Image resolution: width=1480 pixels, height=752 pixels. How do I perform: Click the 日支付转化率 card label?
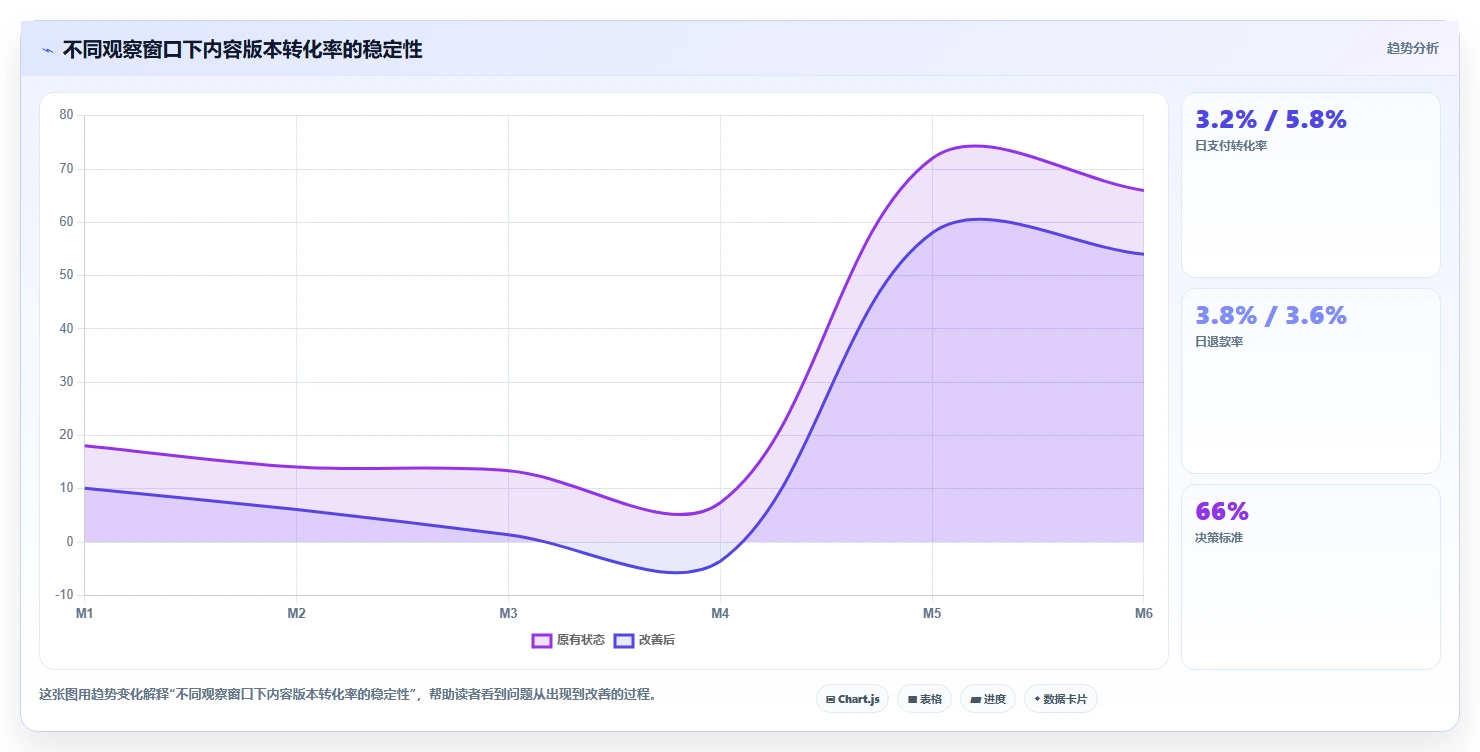1231,146
